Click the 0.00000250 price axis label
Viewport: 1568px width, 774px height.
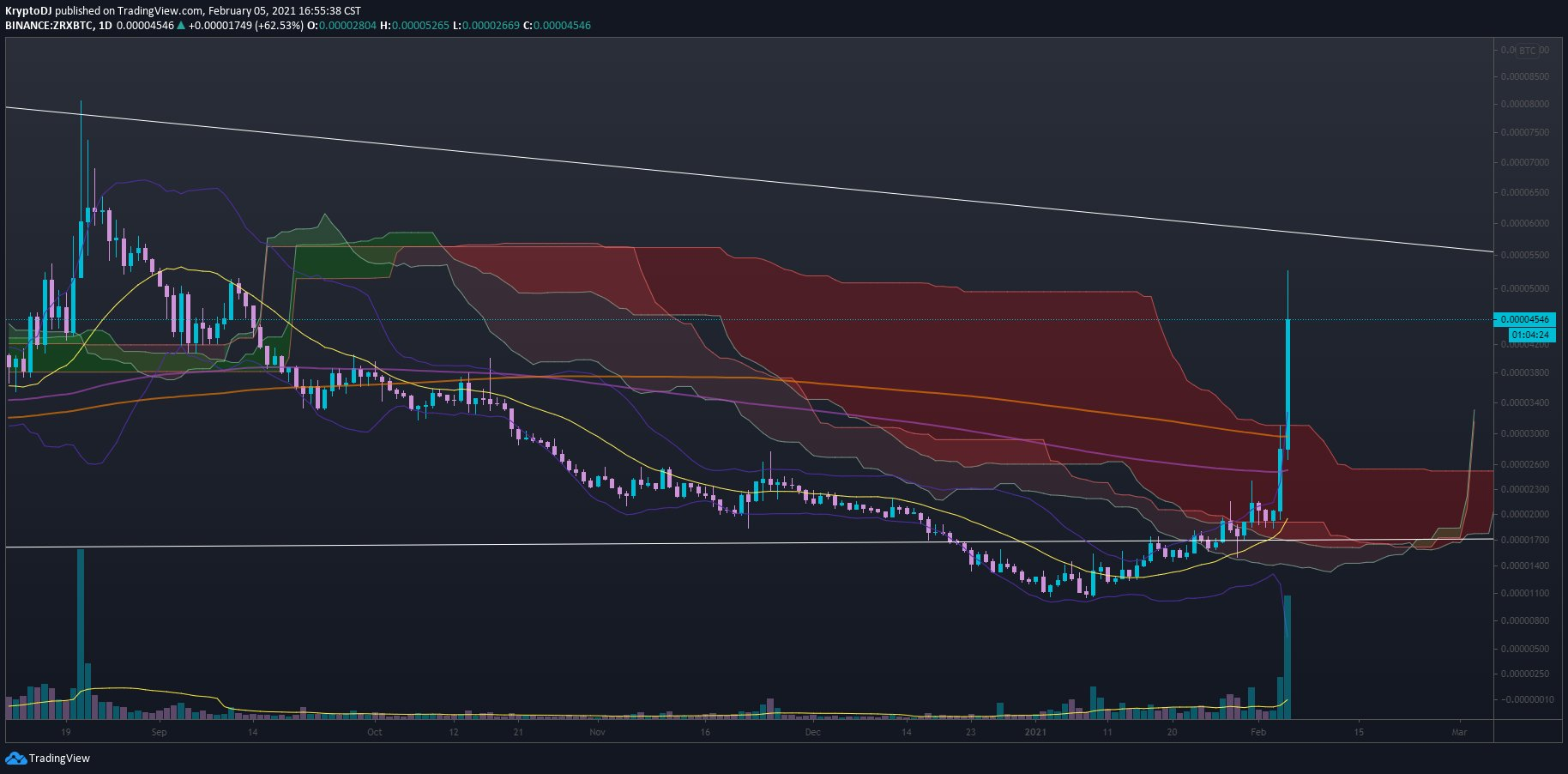pyautogui.click(x=1525, y=674)
